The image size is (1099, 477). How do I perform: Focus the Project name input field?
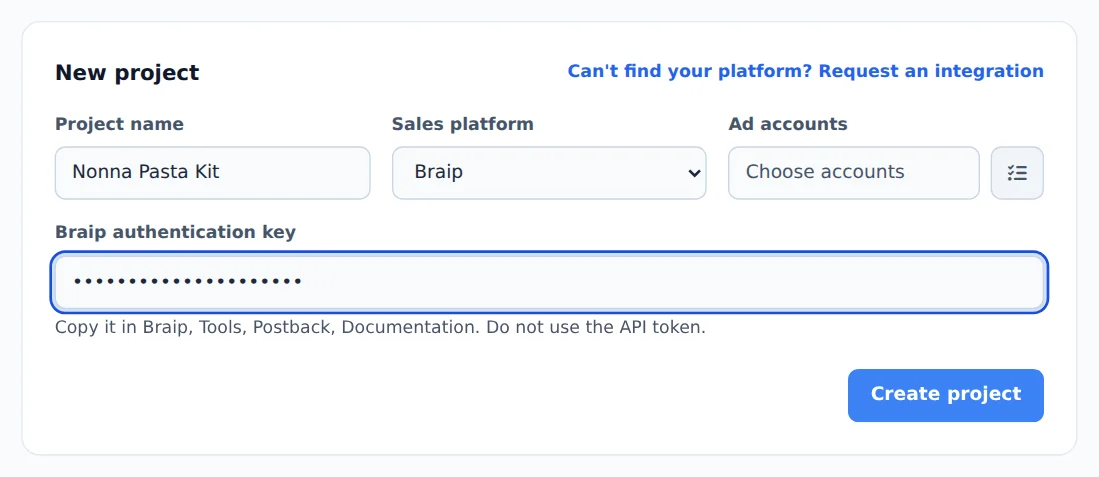click(212, 173)
